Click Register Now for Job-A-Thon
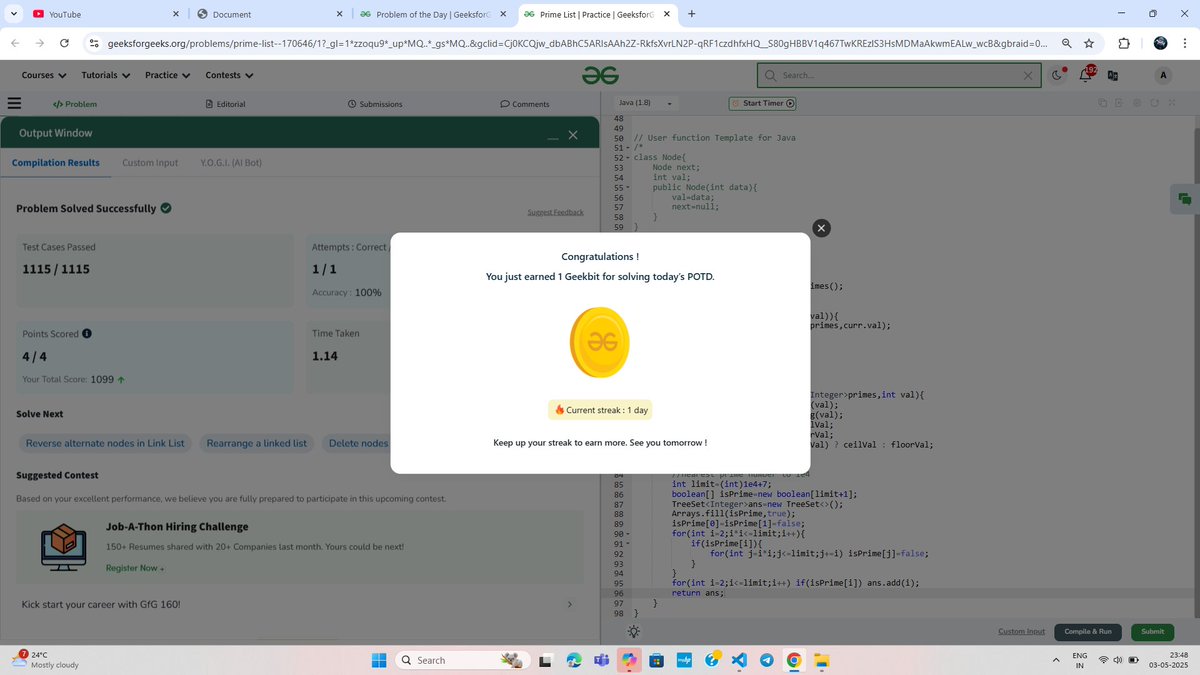 [135, 568]
